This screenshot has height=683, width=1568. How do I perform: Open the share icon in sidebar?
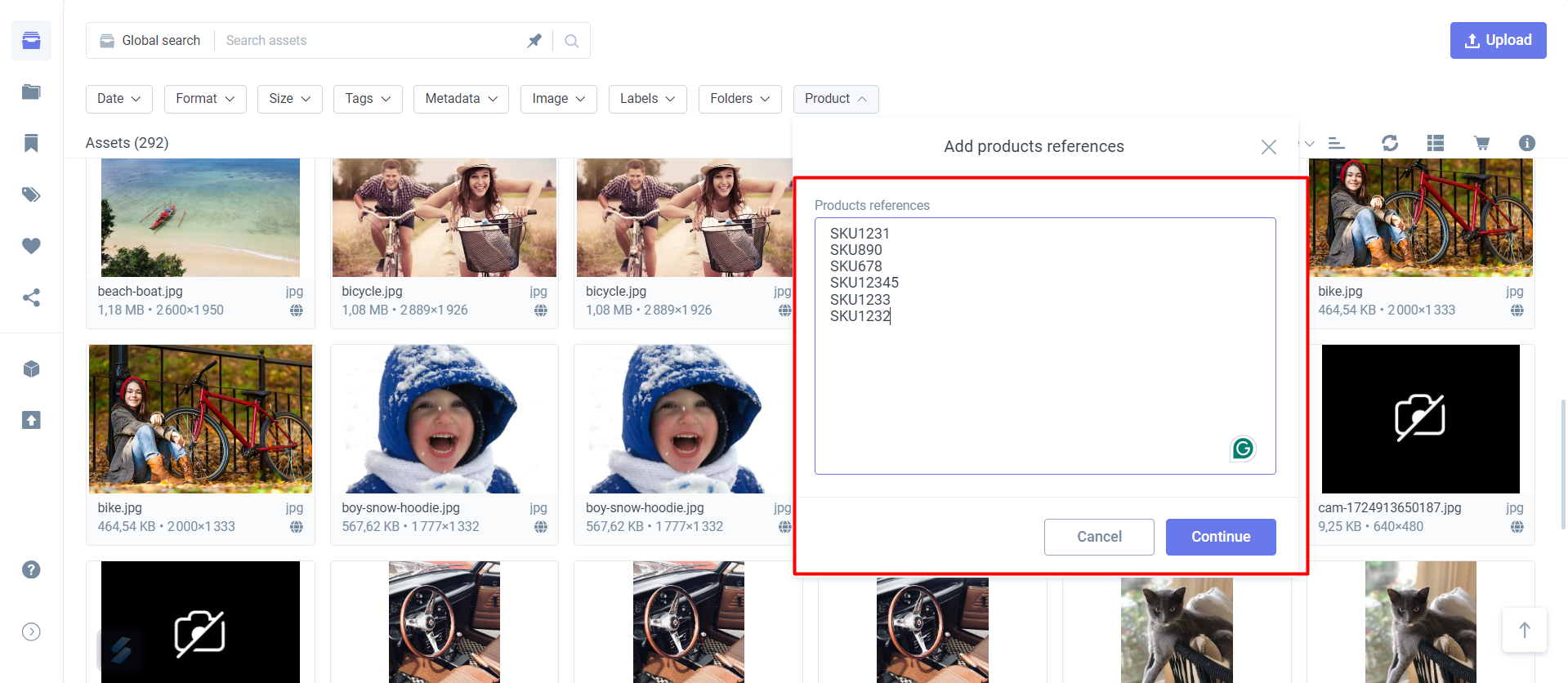31,297
